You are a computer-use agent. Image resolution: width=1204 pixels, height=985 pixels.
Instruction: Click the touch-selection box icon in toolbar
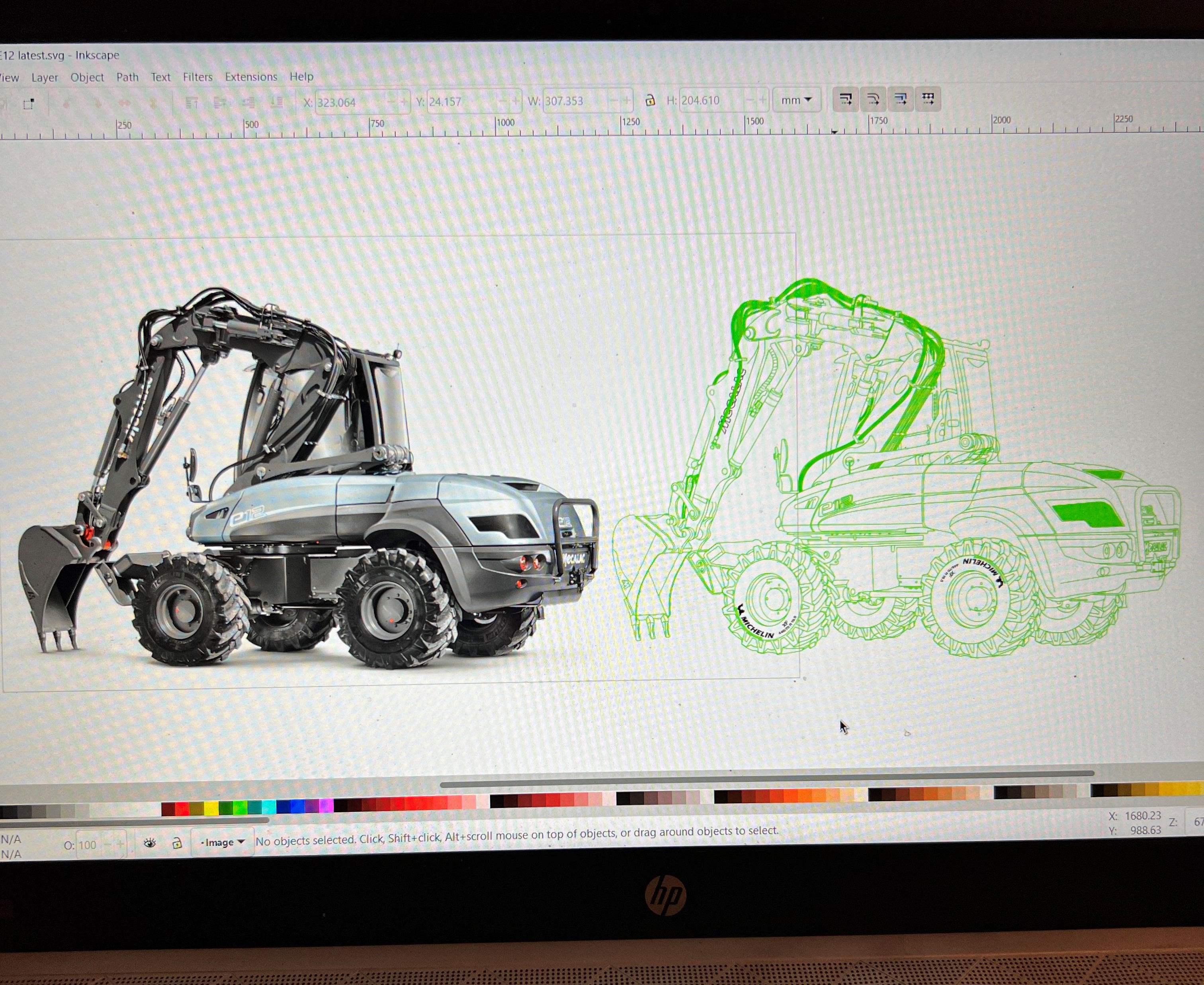pos(28,104)
